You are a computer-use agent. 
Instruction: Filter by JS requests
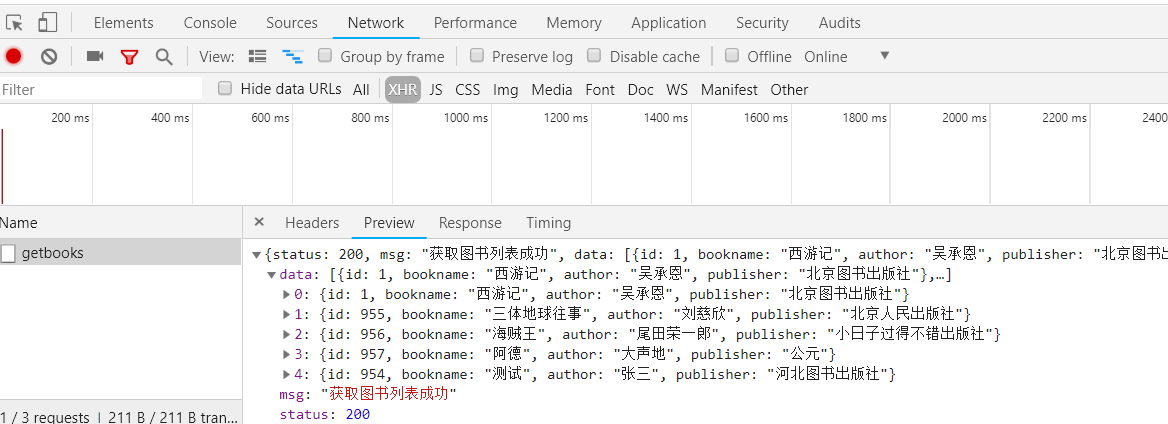coord(436,90)
